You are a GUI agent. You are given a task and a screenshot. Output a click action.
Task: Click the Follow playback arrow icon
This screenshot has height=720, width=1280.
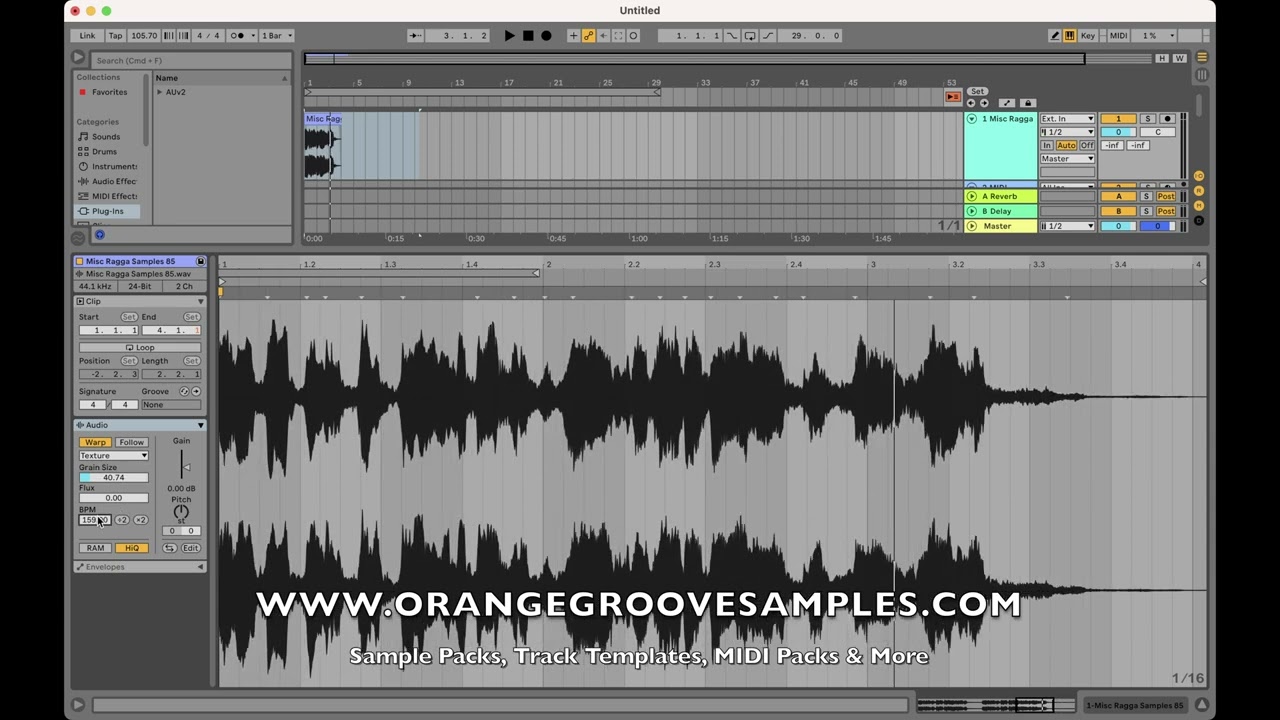(x=415, y=36)
